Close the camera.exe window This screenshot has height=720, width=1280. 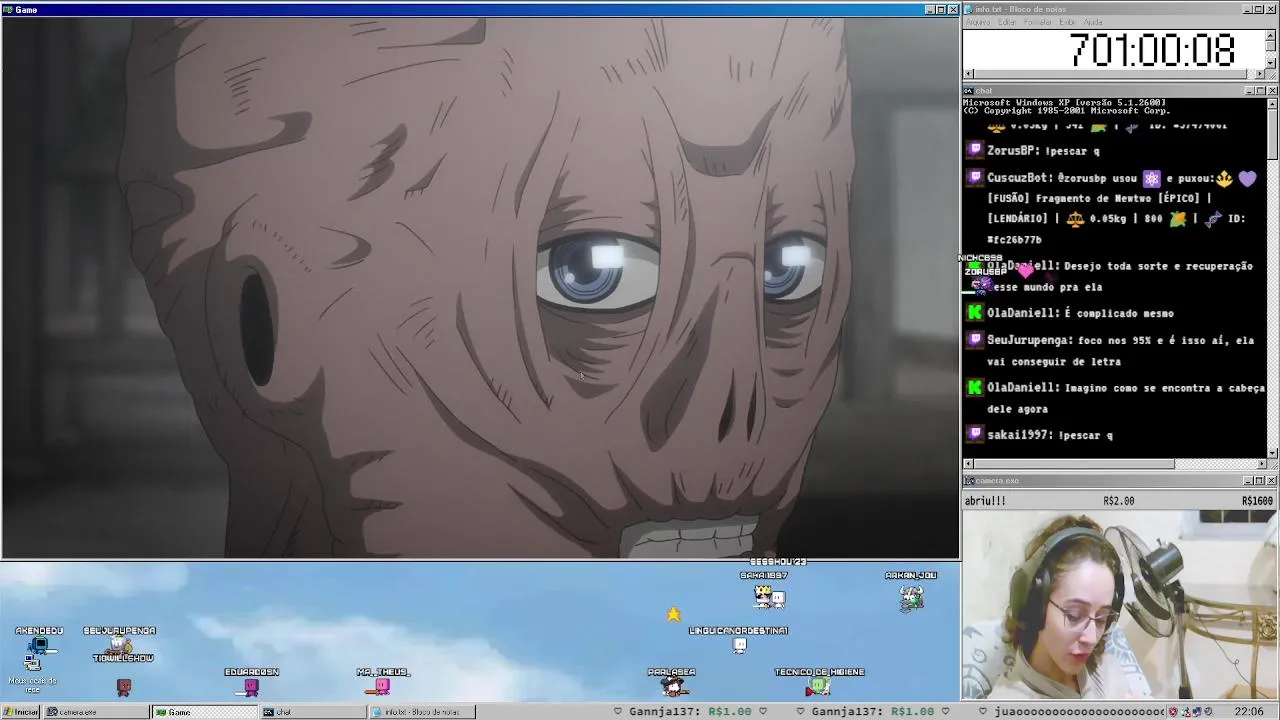tap(1272, 480)
